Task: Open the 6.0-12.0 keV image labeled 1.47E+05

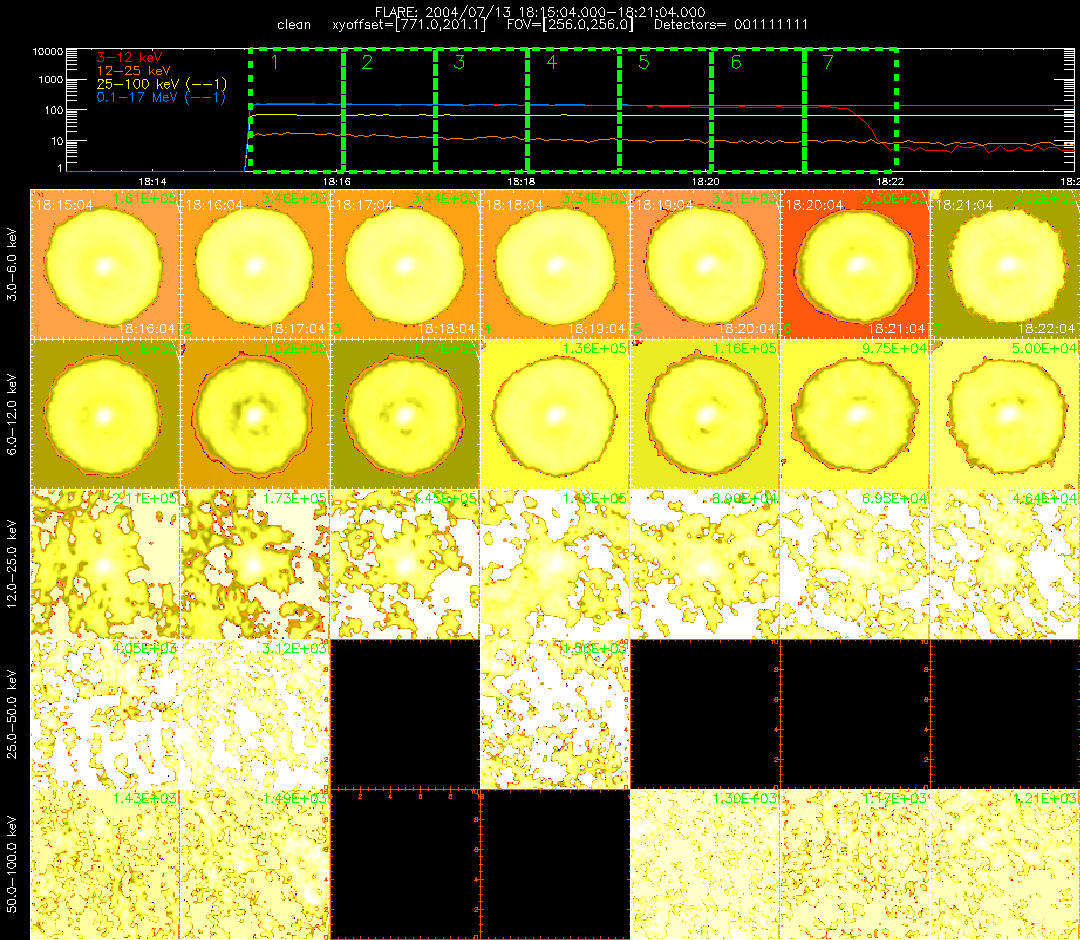Action: coord(406,415)
